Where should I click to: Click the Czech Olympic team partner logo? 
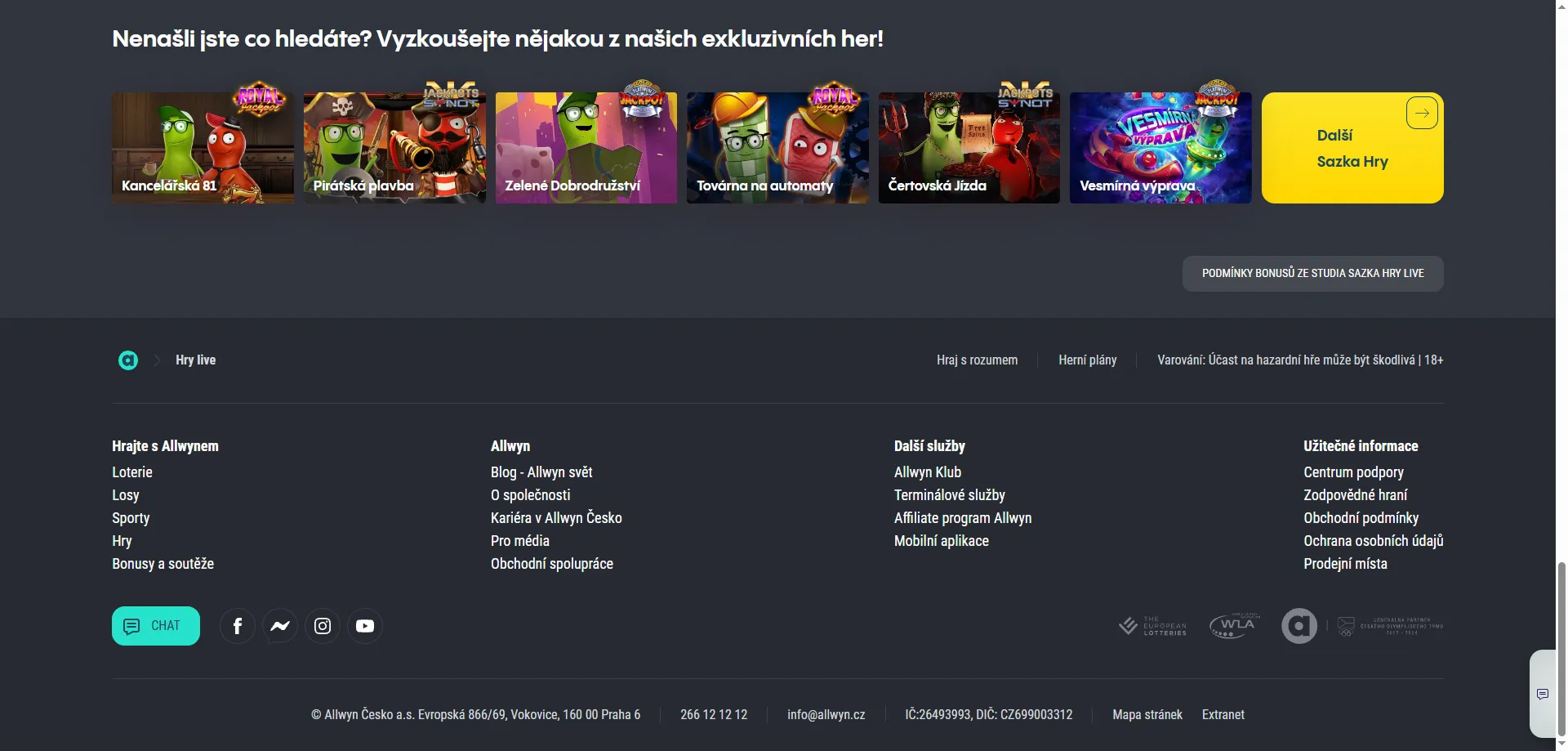click(x=1390, y=626)
